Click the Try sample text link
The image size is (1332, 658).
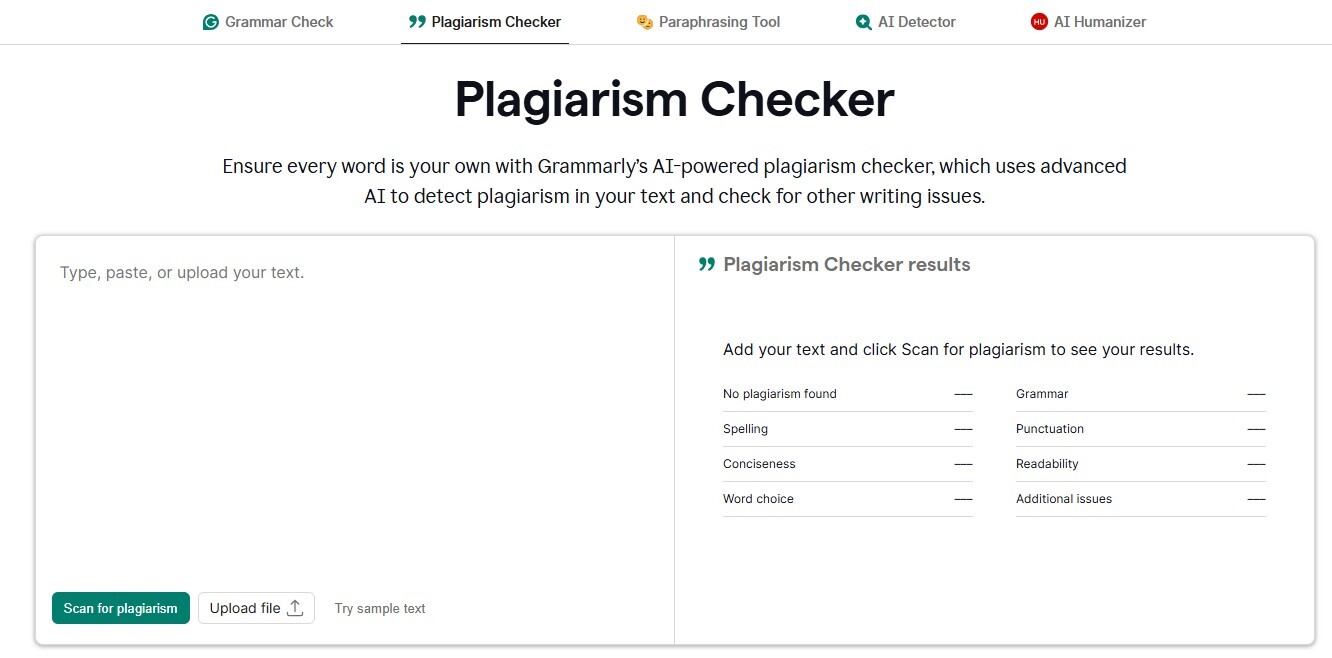(x=380, y=607)
